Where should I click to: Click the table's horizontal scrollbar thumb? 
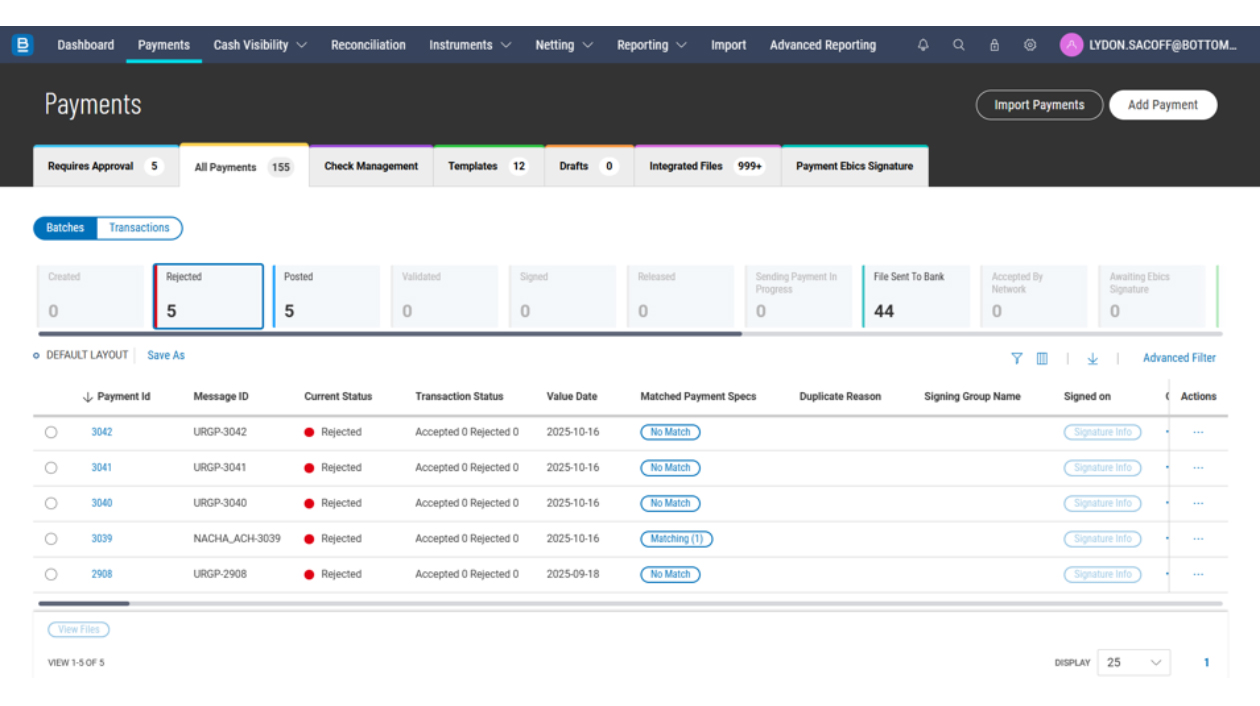click(x=84, y=604)
